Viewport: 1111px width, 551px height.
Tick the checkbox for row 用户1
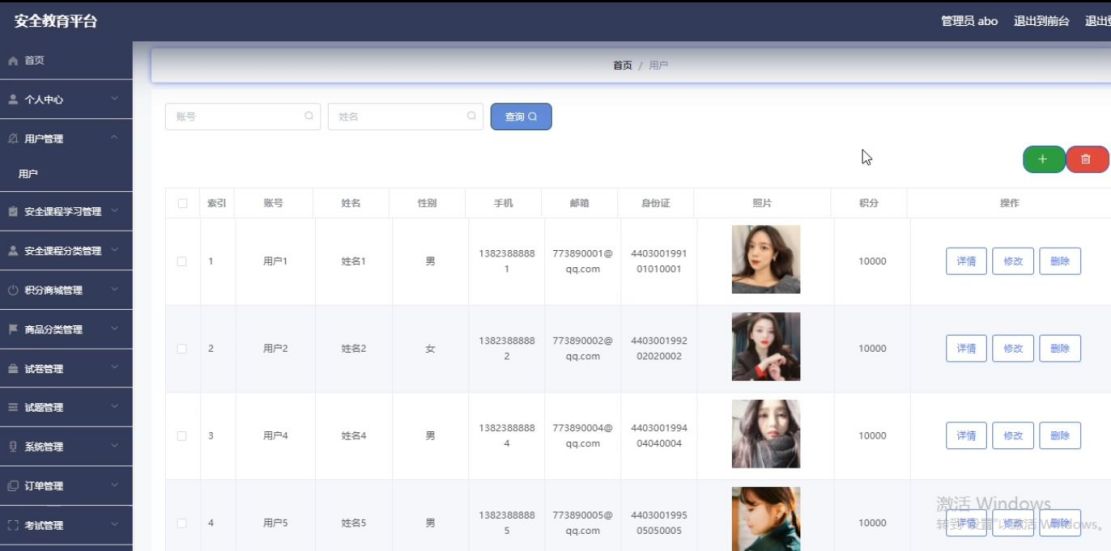(x=182, y=261)
